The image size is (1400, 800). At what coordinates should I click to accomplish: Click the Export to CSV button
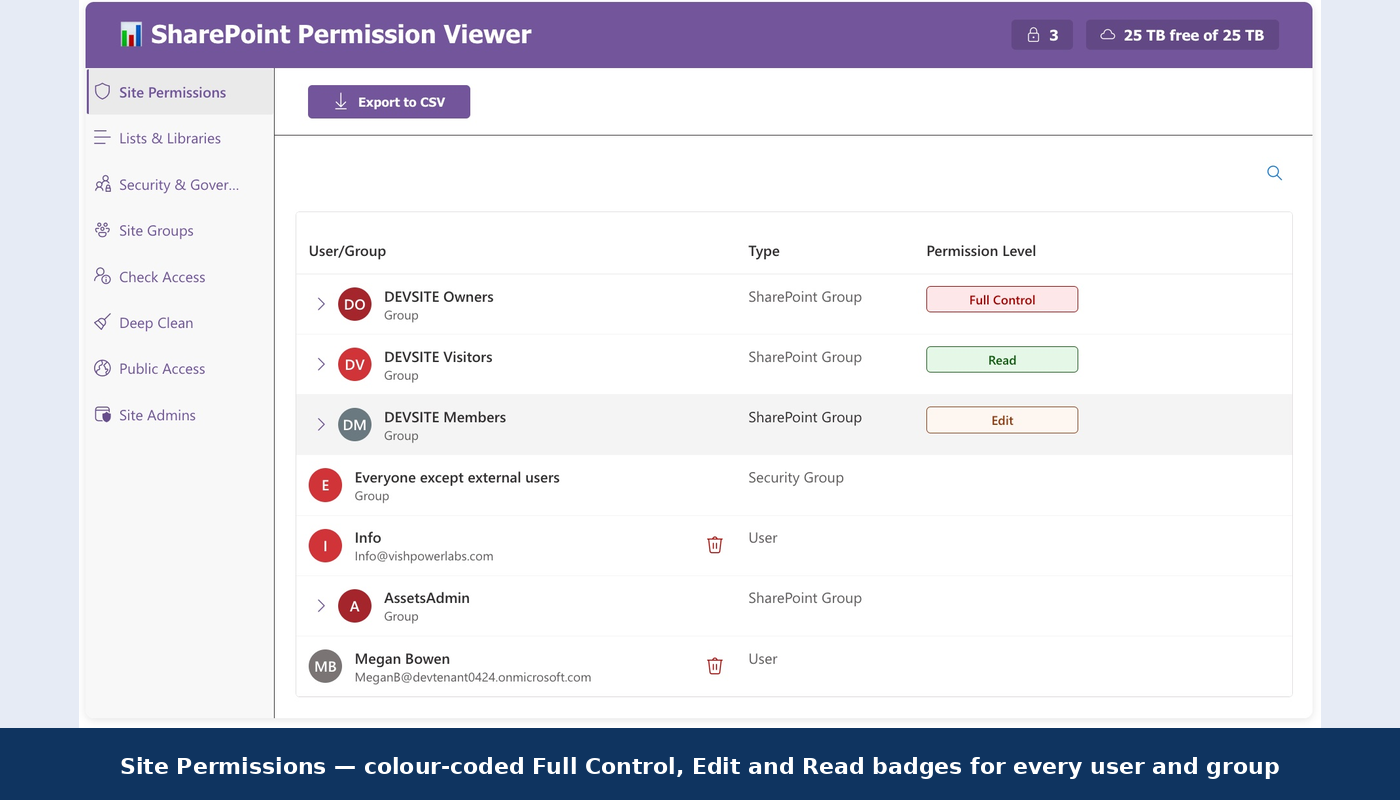(388, 101)
